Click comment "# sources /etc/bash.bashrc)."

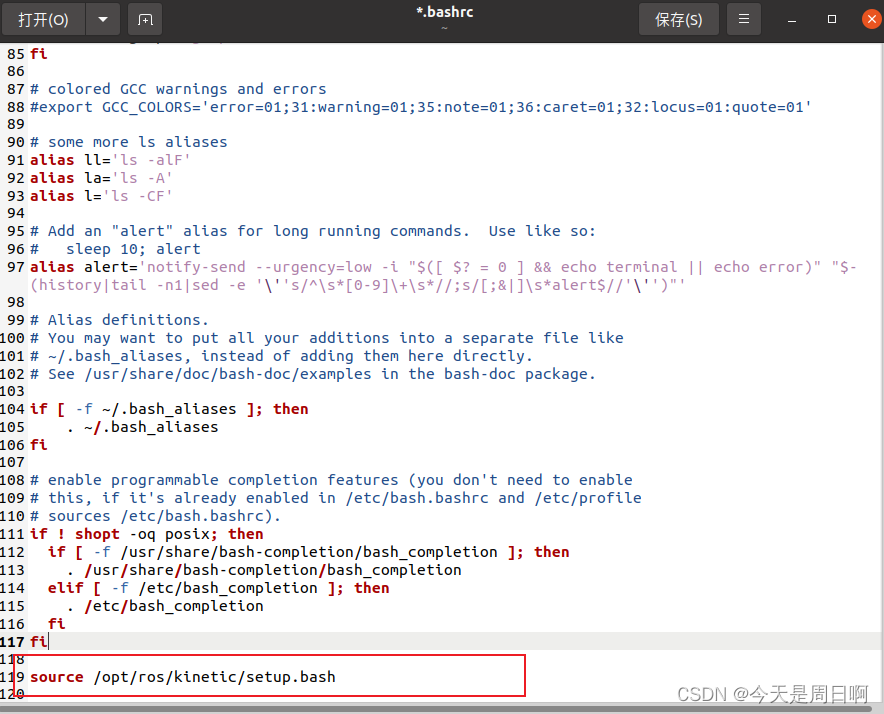click(155, 517)
